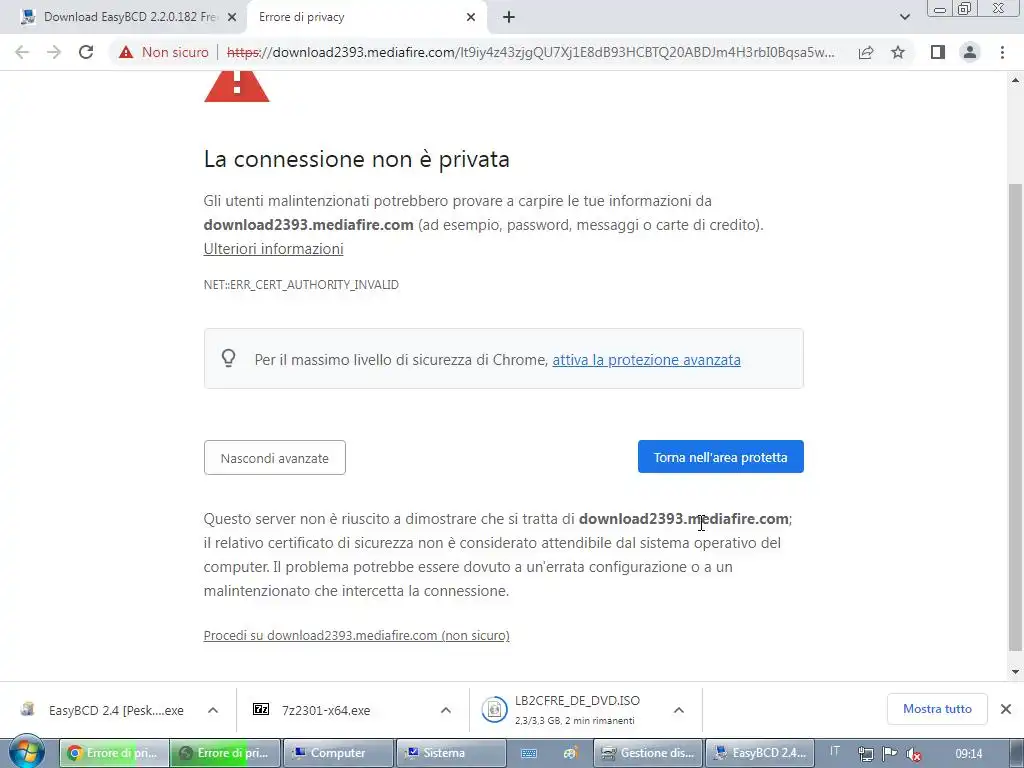Proceed to download2393.mediafire.com (non sicuro)
1024x768 pixels.
click(x=357, y=635)
